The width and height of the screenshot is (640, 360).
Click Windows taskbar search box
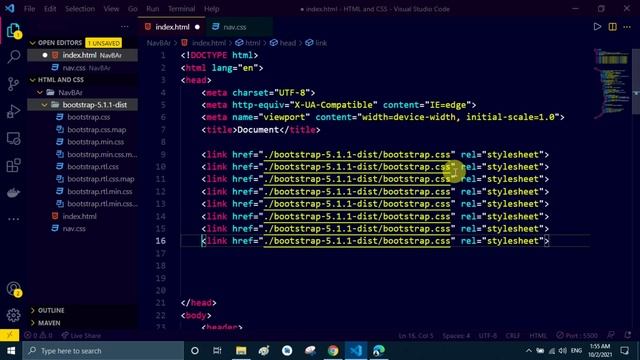103,351
